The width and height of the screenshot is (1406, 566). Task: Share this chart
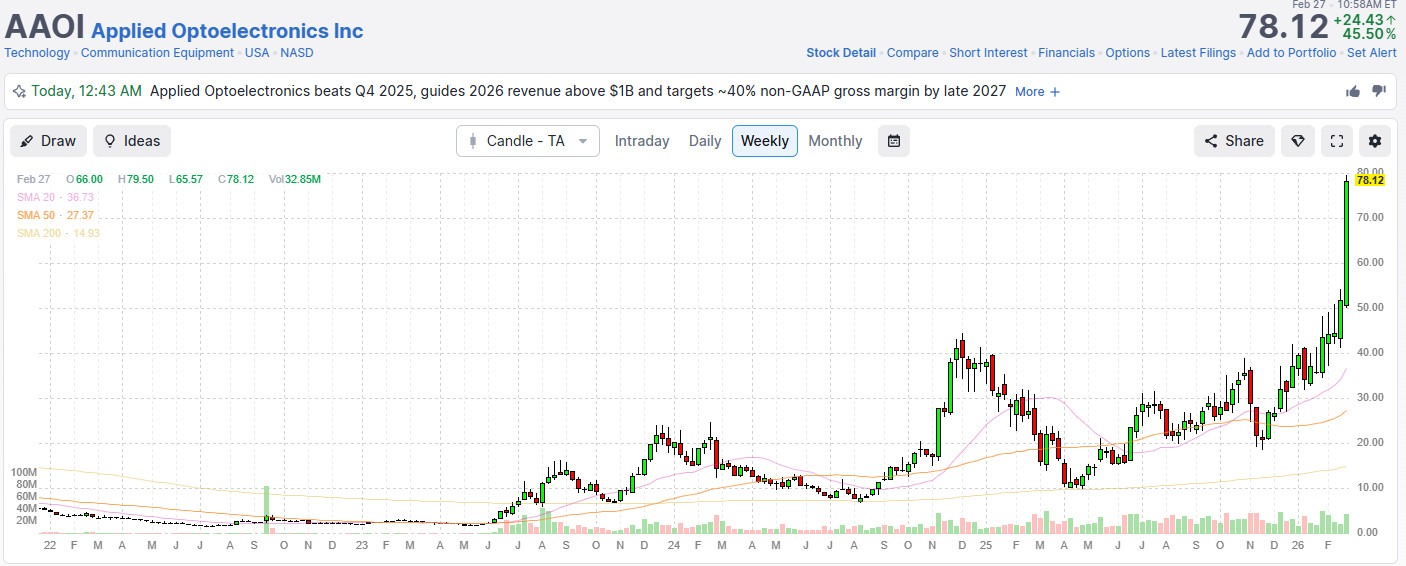tap(1234, 141)
